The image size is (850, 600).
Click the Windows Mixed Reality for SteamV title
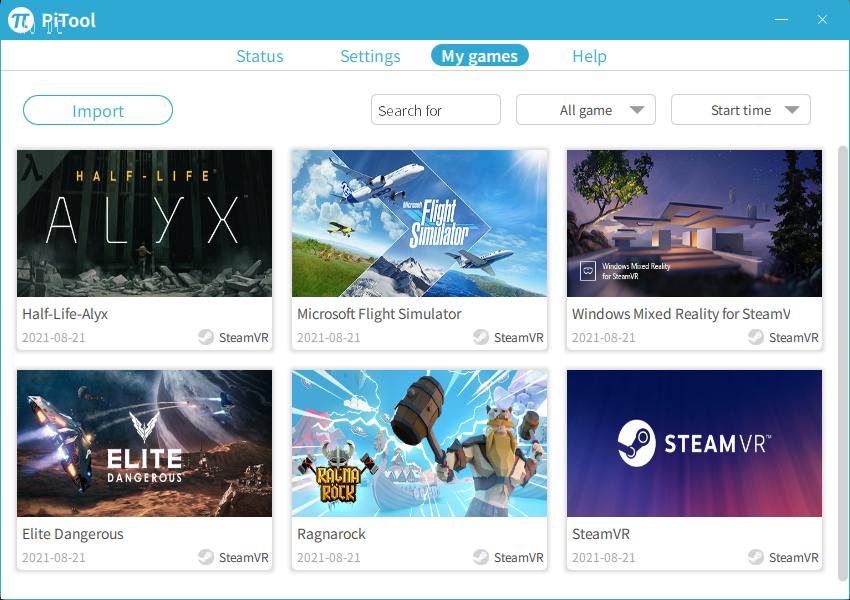(x=681, y=314)
